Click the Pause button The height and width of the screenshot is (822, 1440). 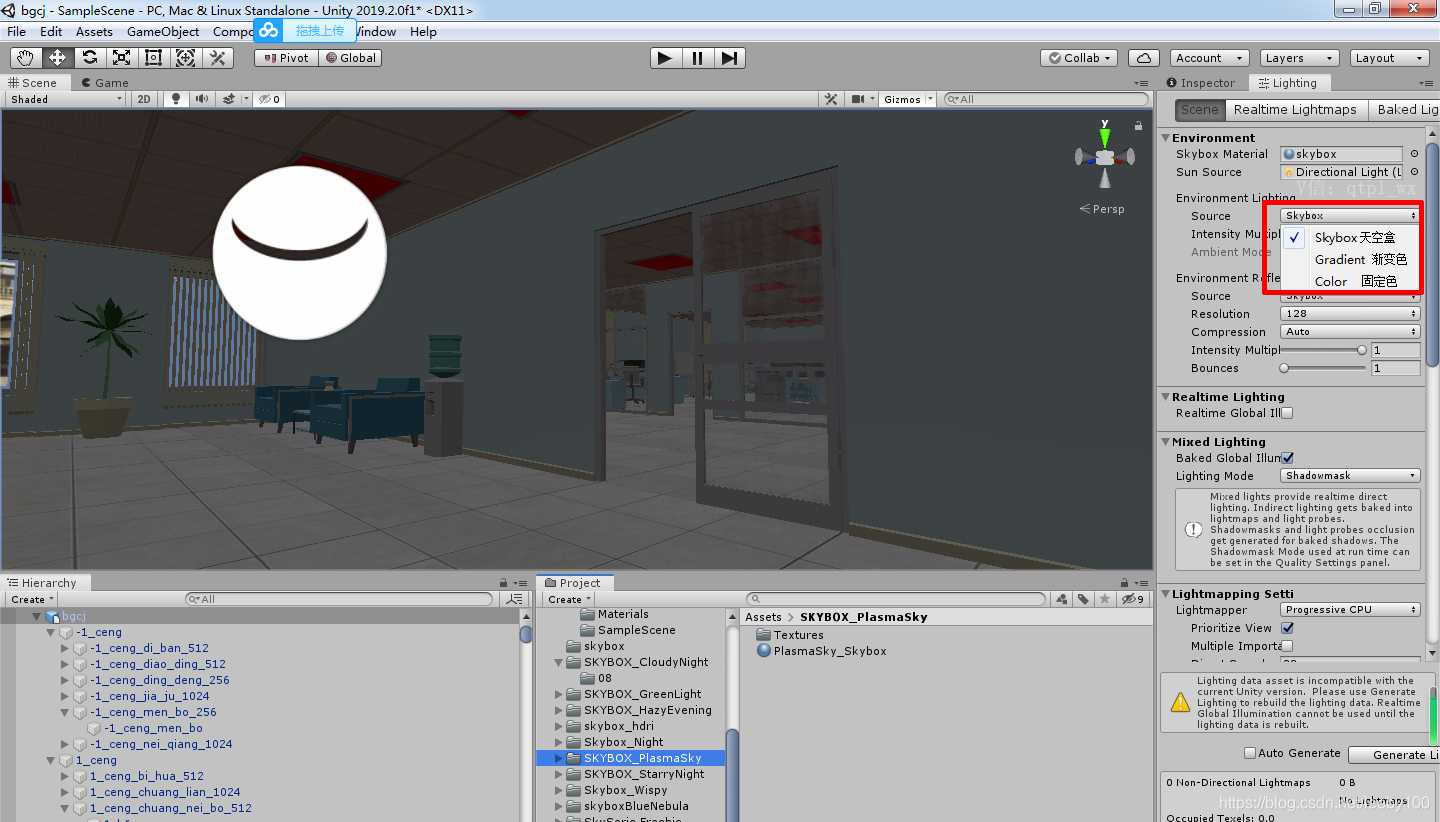pyautogui.click(x=697, y=58)
